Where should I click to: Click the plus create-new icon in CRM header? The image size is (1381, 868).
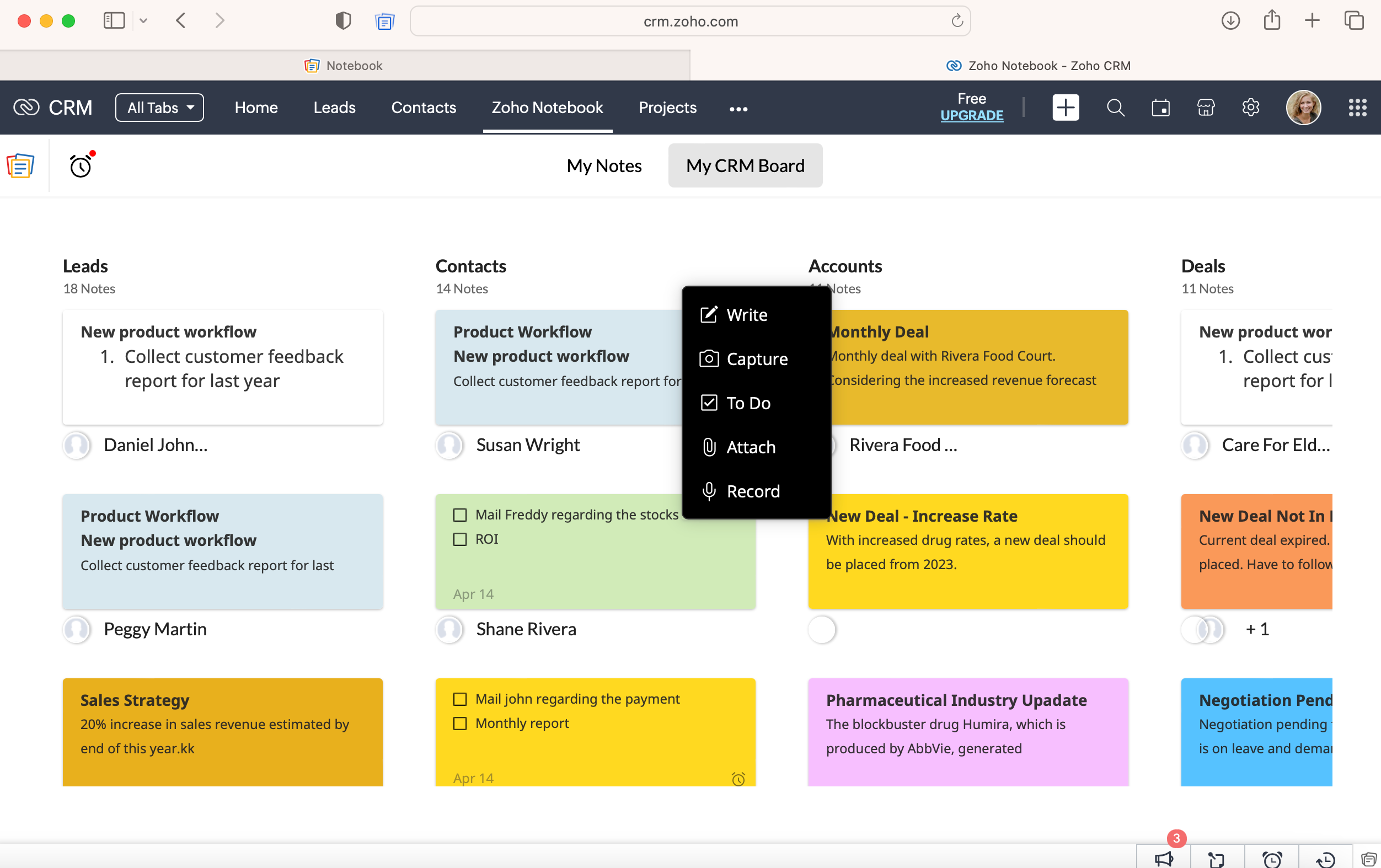click(1065, 107)
